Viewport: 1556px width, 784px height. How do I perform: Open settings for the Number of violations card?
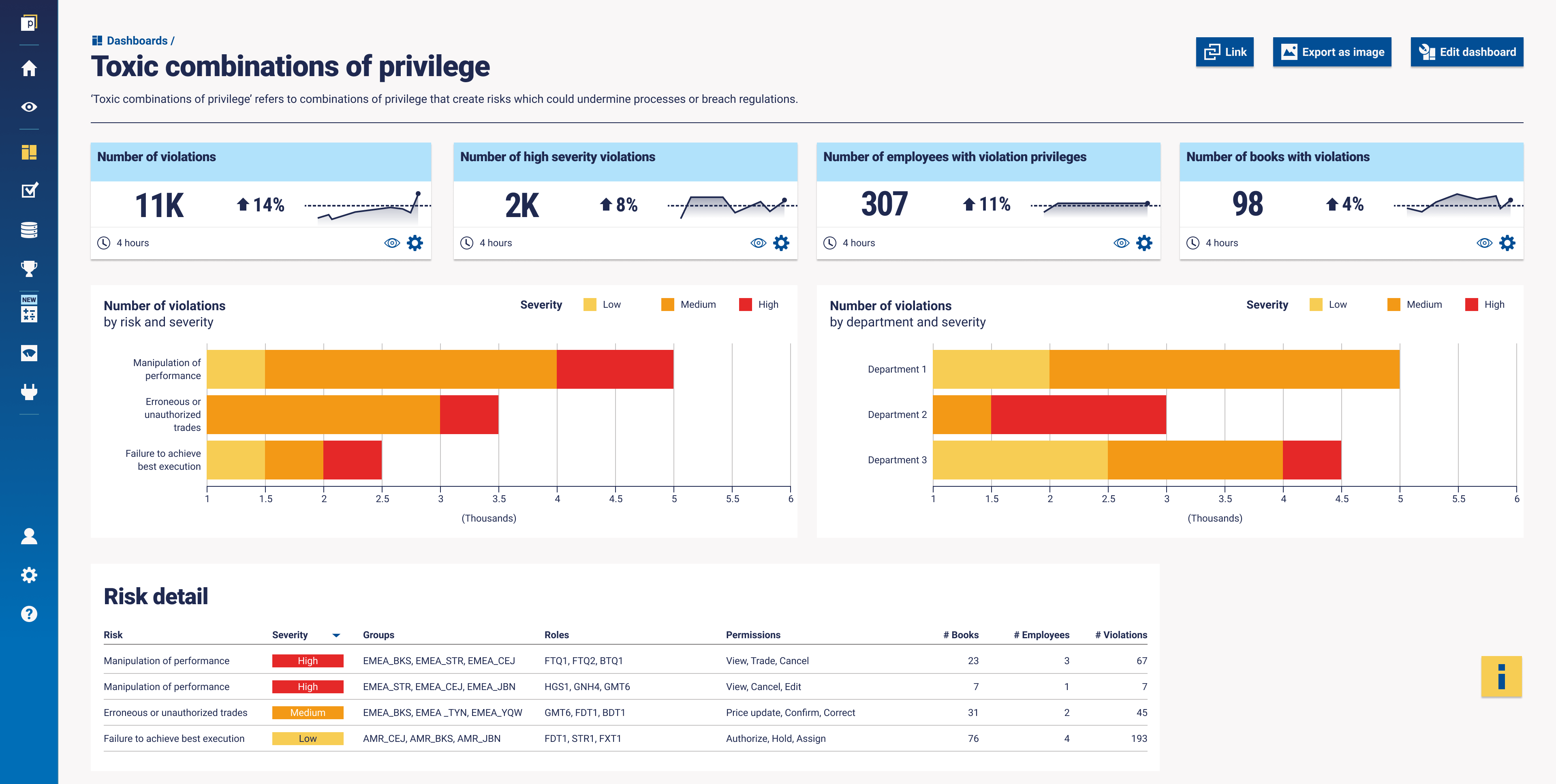(415, 243)
